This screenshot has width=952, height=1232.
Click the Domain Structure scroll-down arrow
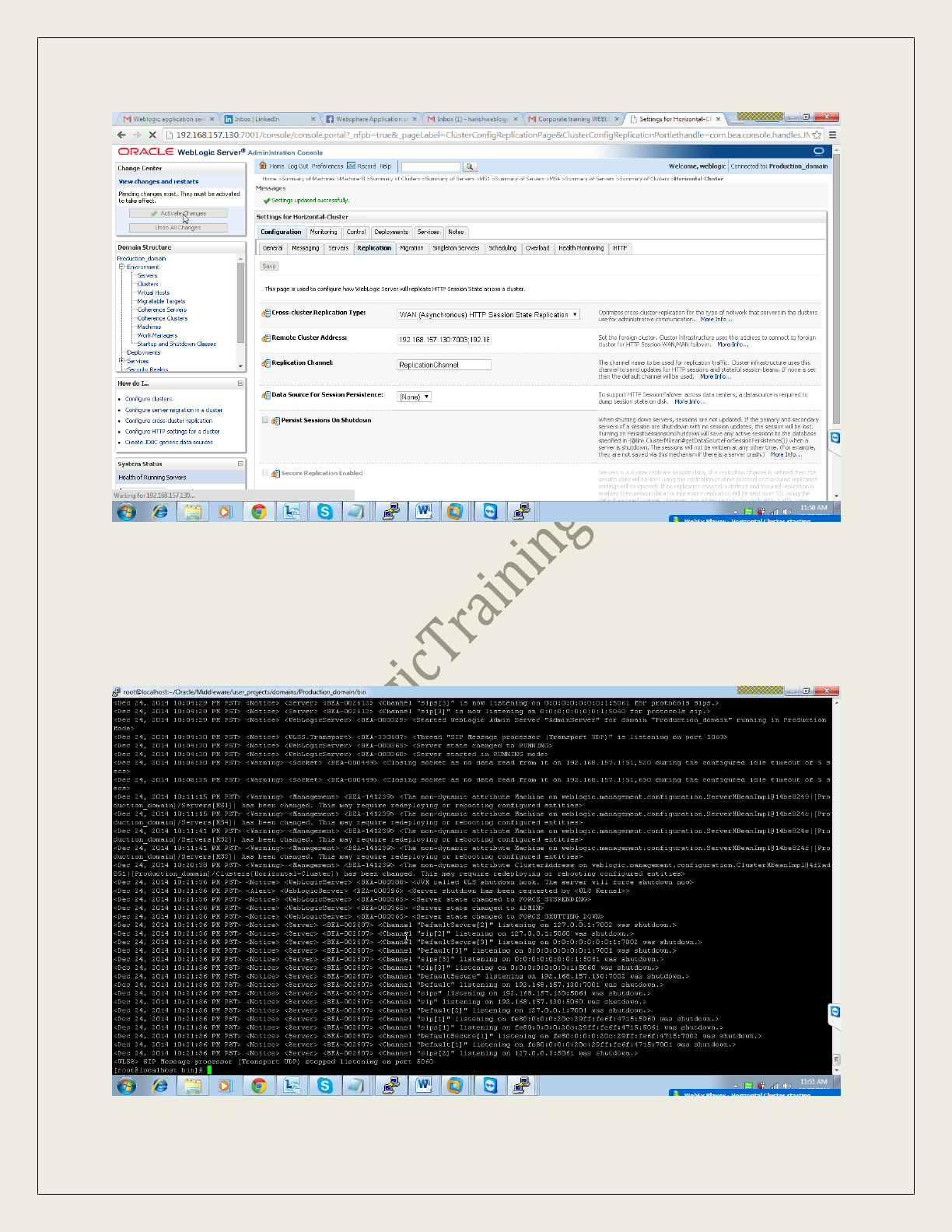[240, 366]
